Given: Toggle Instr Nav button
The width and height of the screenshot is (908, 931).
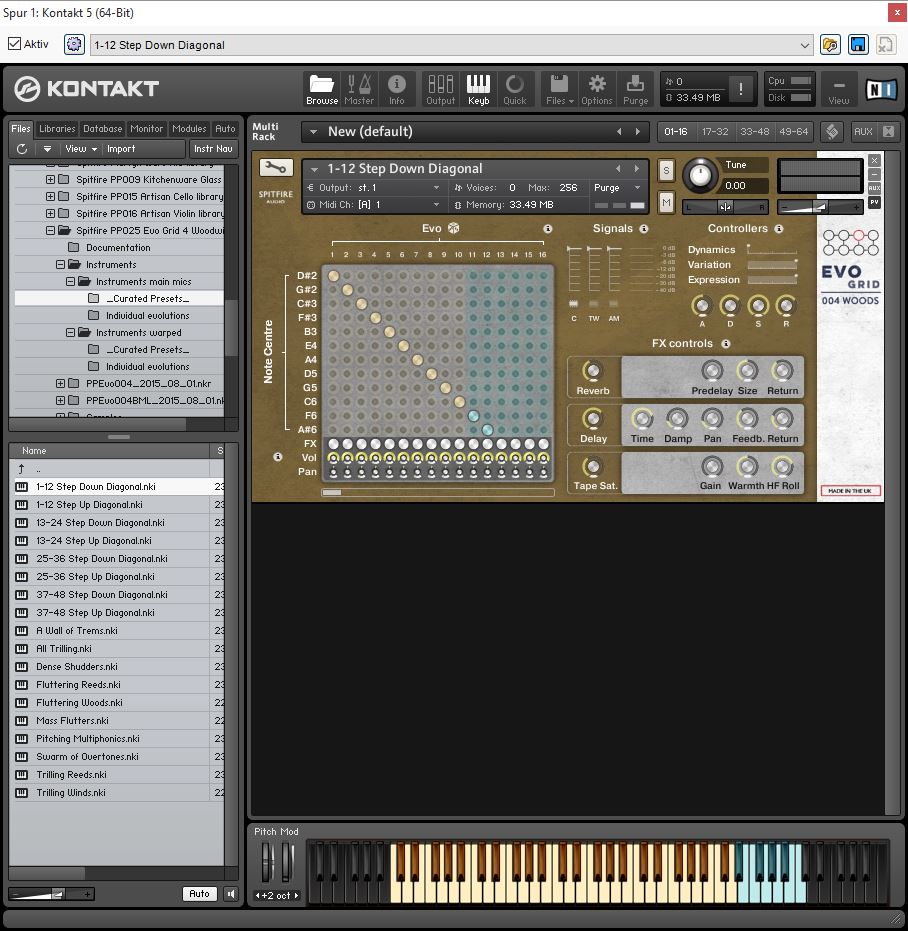Looking at the screenshot, I should click(213, 149).
